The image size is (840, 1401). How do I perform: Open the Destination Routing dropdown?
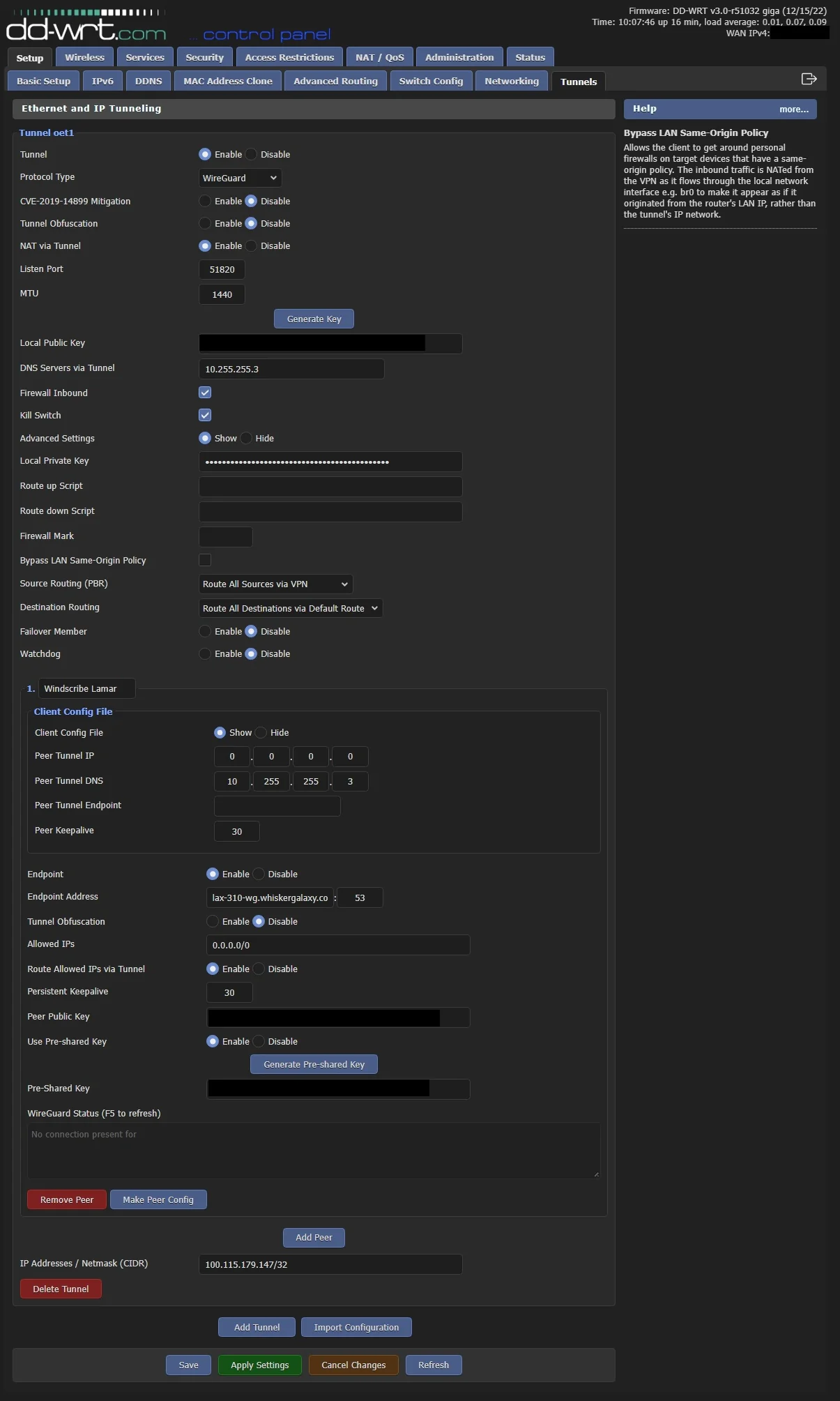coord(290,608)
